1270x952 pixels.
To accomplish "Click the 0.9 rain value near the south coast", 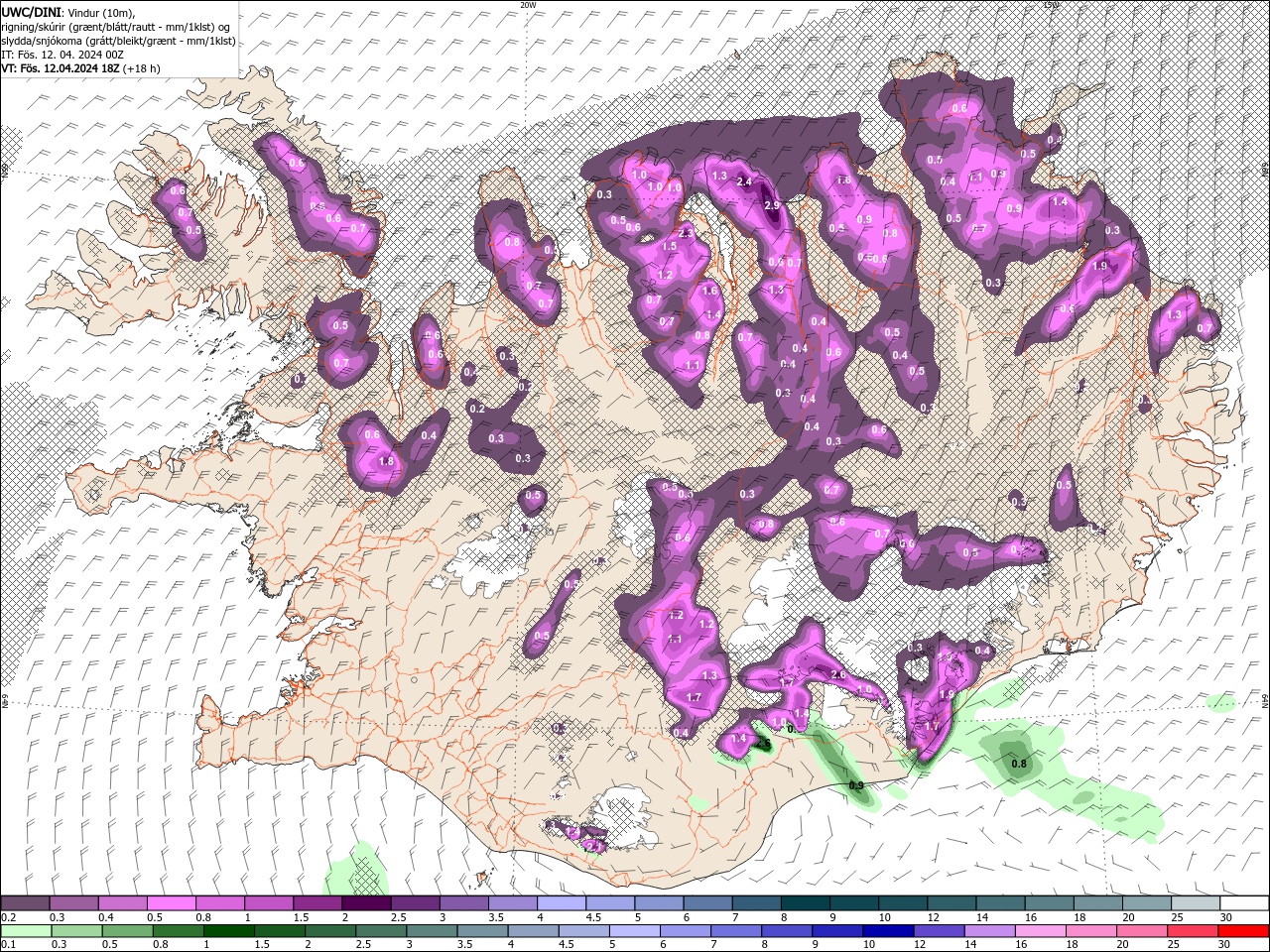I will pyautogui.click(x=856, y=785).
